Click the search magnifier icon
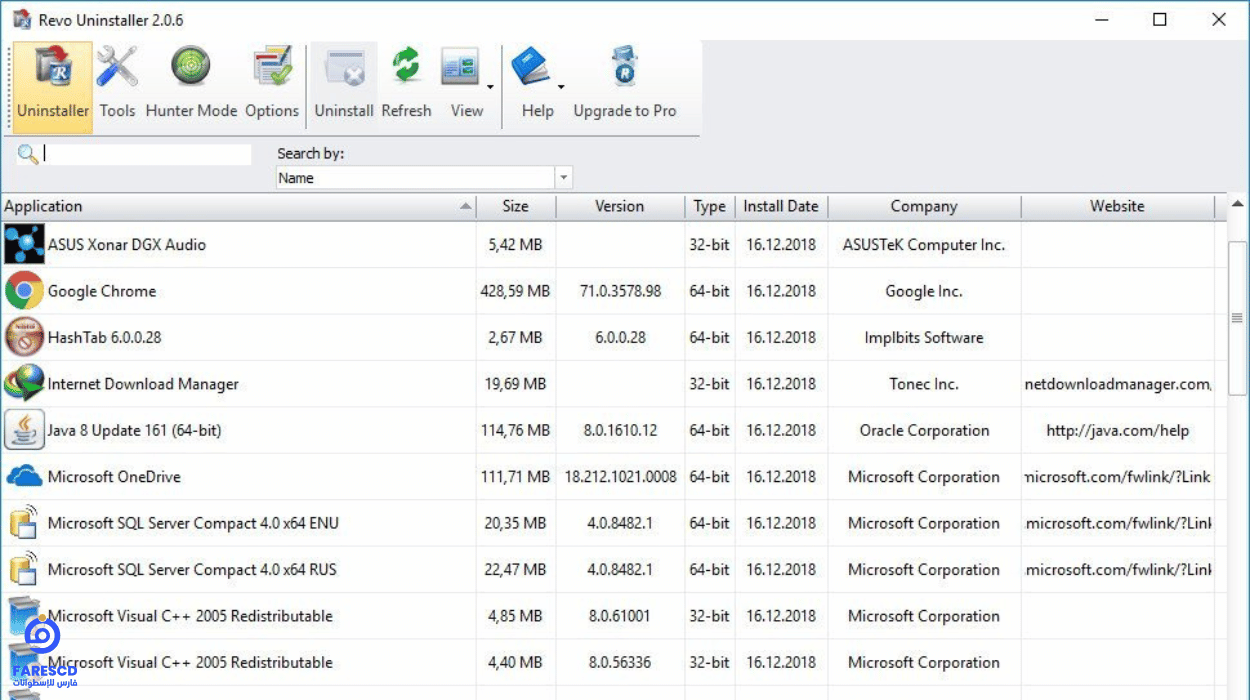The height and width of the screenshot is (700, 1250). point(28,154)
